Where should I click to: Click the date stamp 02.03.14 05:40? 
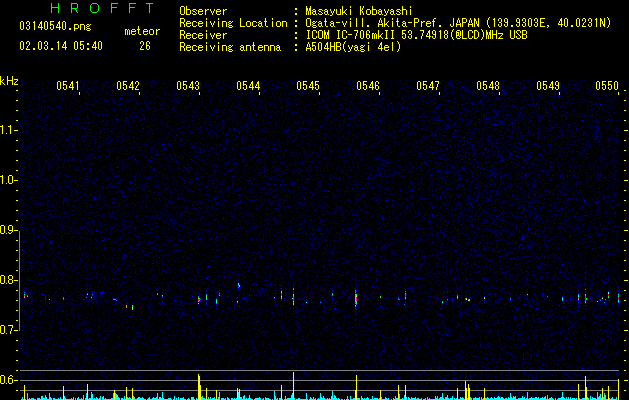(x=61, y=46)
